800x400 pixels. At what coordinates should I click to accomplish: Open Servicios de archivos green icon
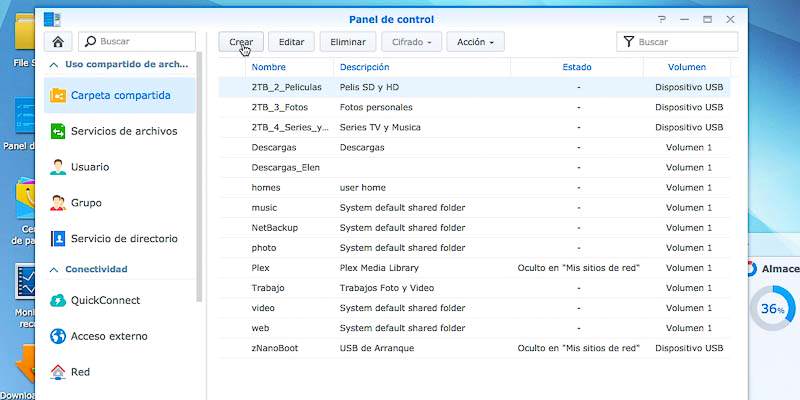point(58,131)
